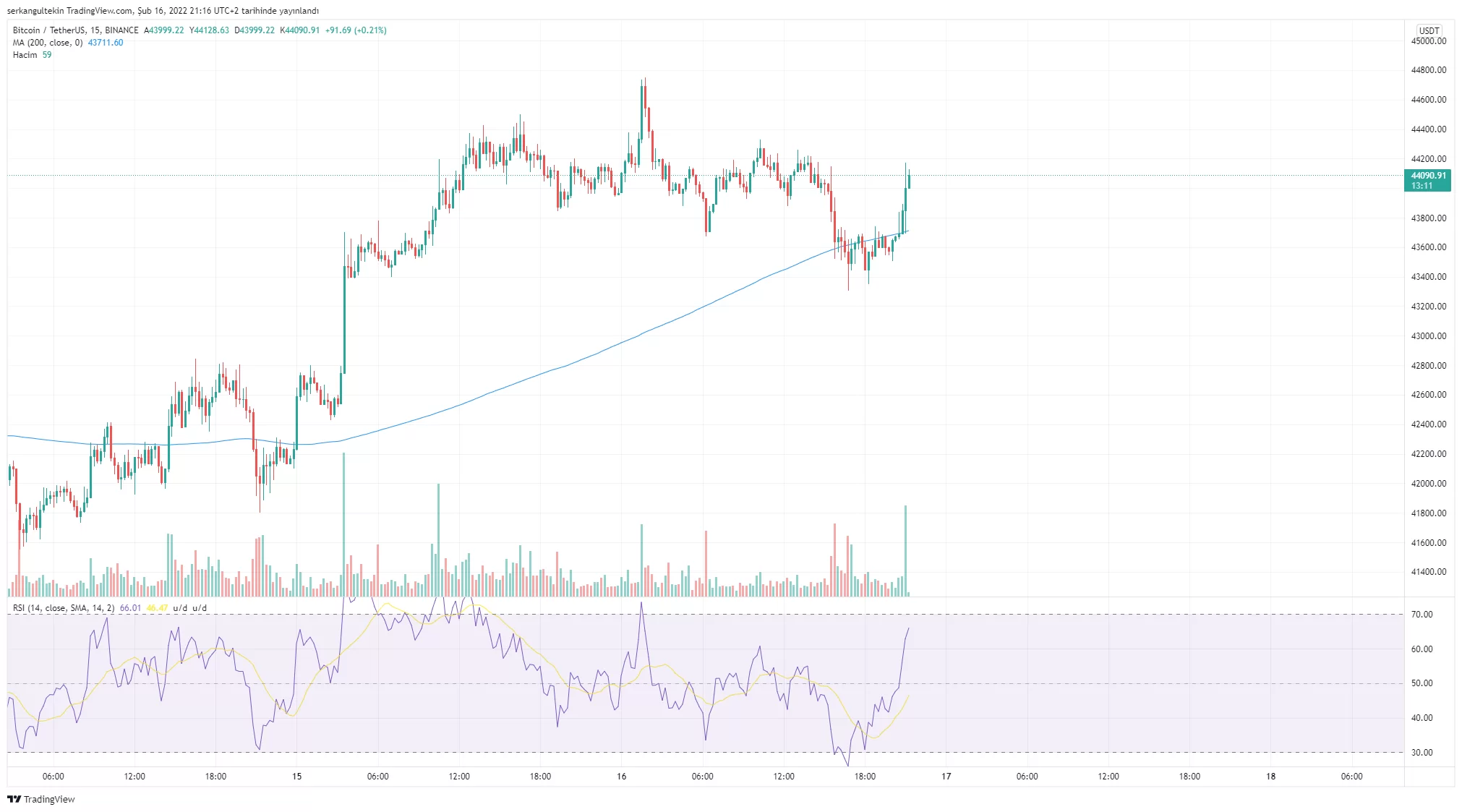Click date marker 18 on time axis

[x=1270, y=777]
